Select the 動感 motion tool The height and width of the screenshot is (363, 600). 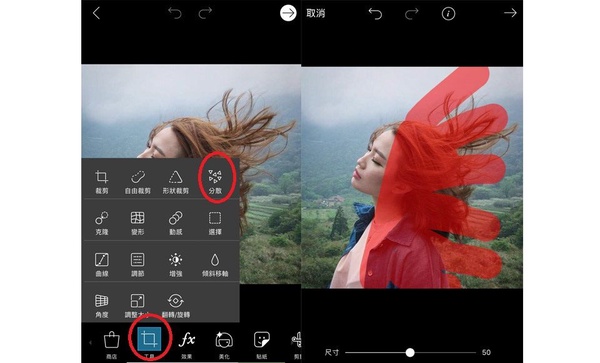tap(176, 223)
